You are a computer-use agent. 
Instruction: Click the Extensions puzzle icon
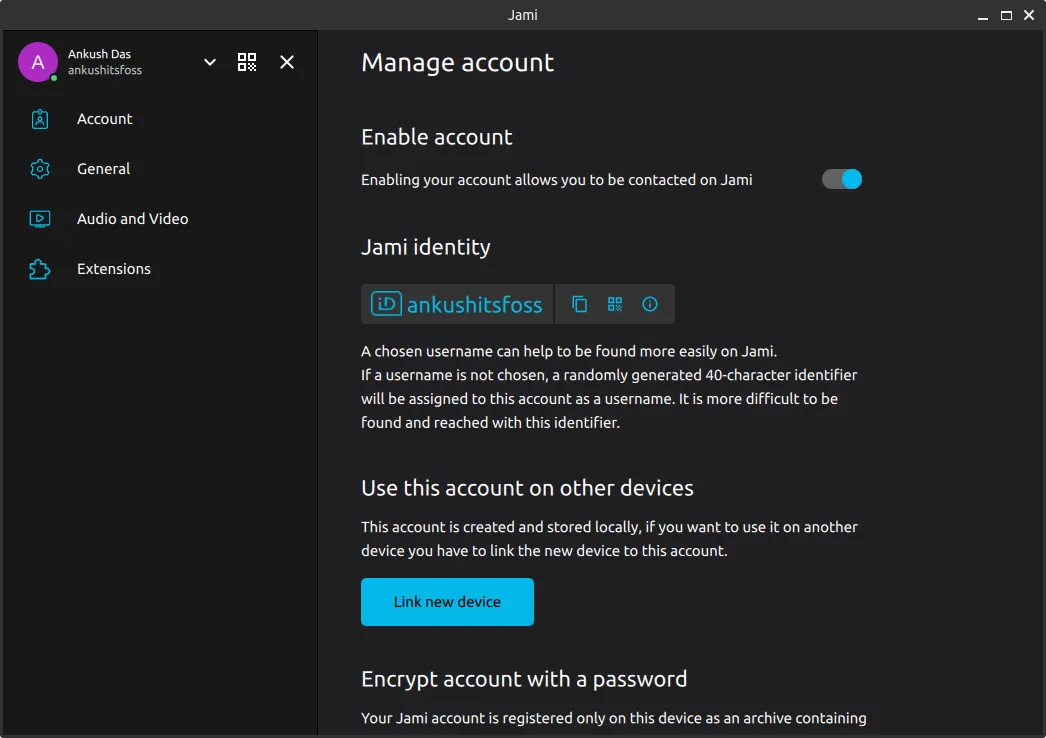40,269
